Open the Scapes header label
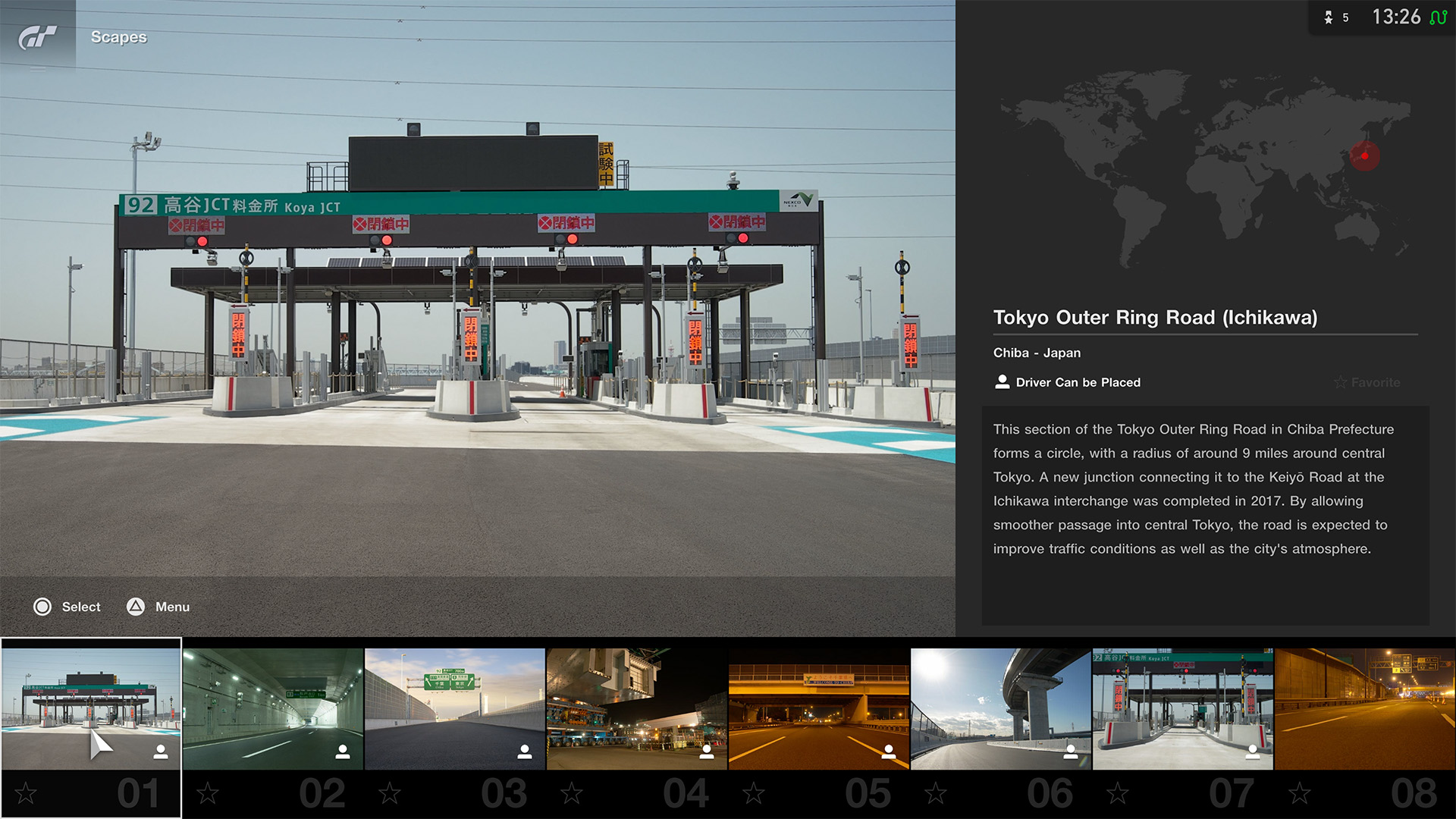1456x819 pixels. (119, 37)
